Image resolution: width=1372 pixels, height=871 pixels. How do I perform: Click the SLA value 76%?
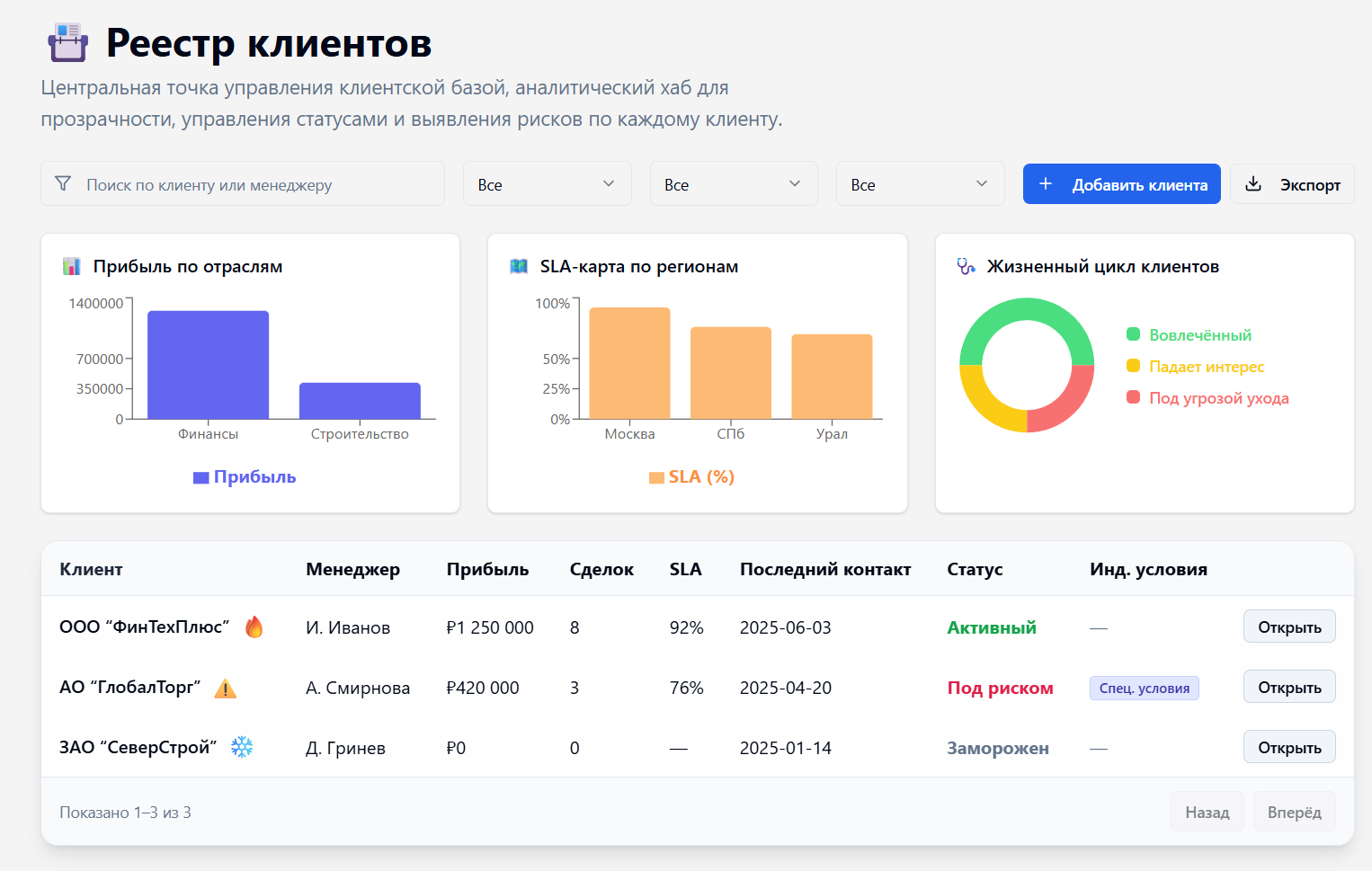pyautogui.click(x=687, y=688)
